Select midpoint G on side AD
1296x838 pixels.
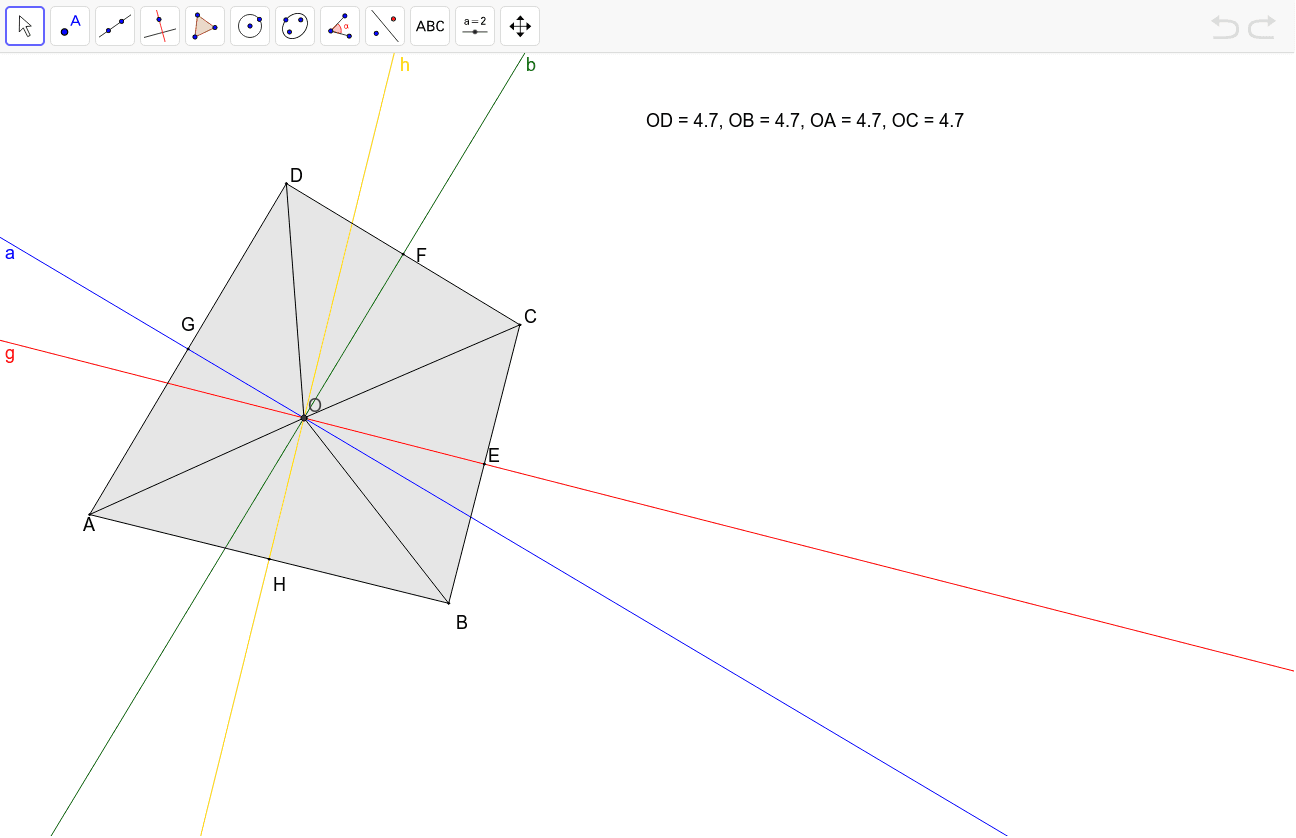pyautogui.click(x=188, y=349)
